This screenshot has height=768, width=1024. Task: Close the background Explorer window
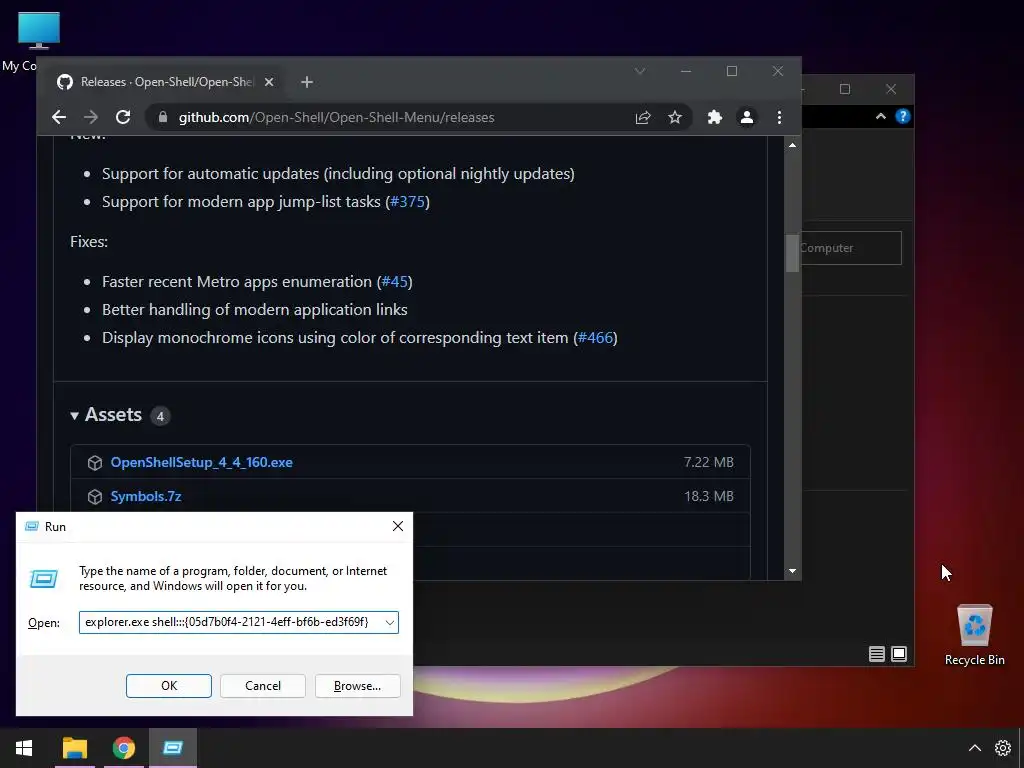pos(891,89)
